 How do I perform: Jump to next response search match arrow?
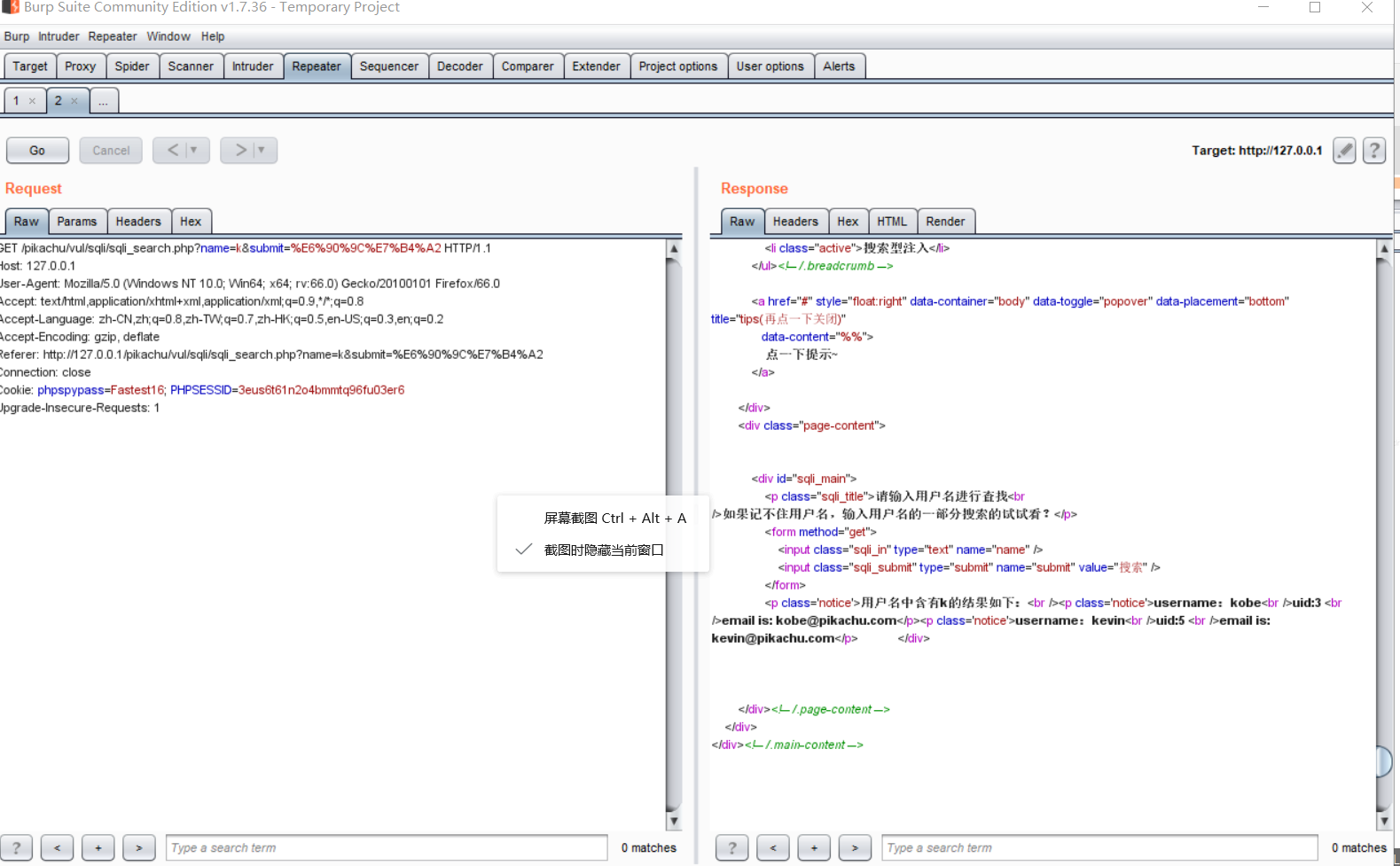[x=855, y=848]
